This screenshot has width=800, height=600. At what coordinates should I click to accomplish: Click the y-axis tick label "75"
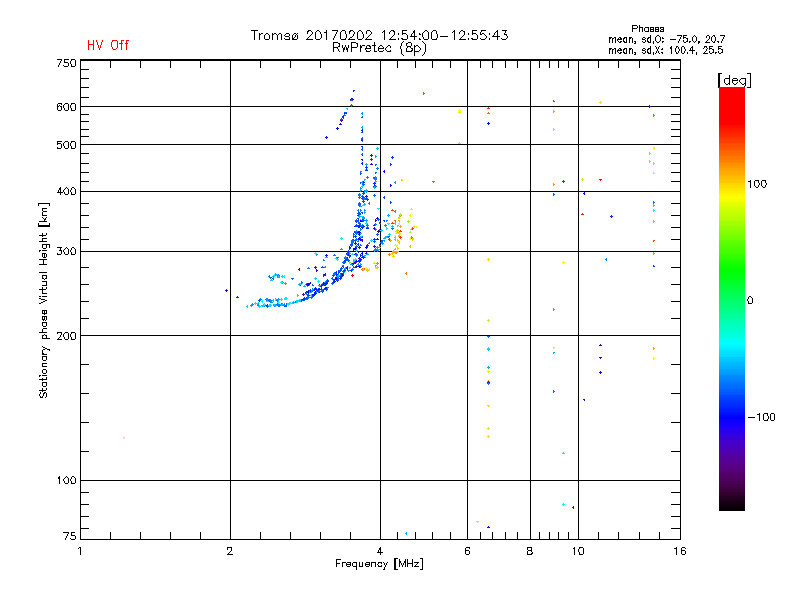pos(70,536)
